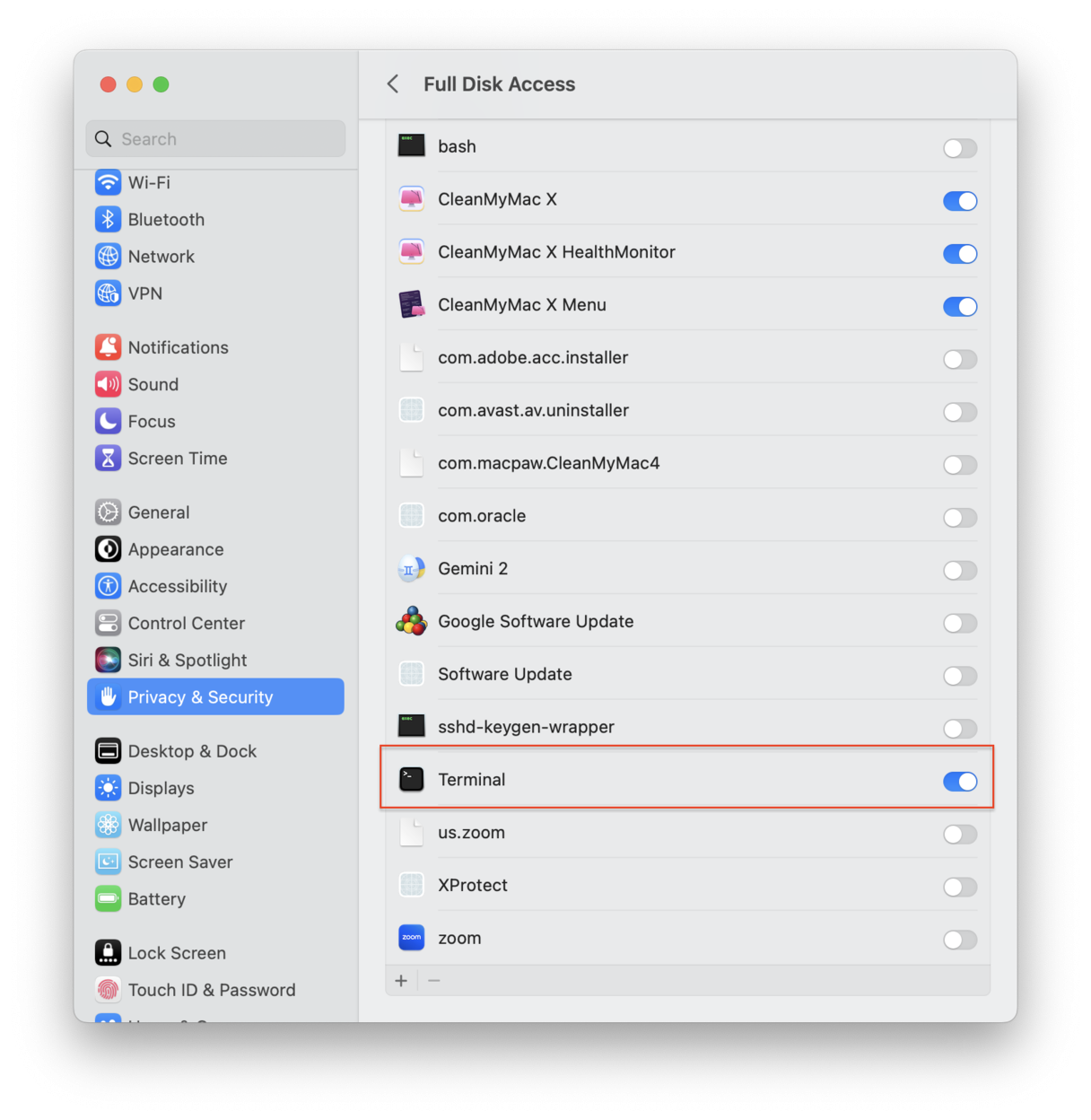This screenshot has width=1091, height=1120.
Task: Select Sound in the sidebar
Action: click(153, 384)
